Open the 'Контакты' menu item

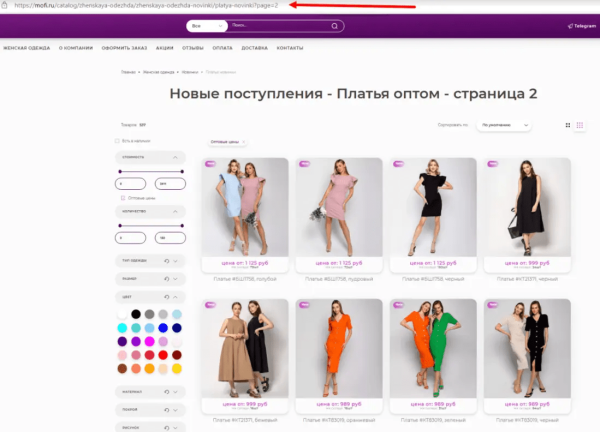point(290,48)
